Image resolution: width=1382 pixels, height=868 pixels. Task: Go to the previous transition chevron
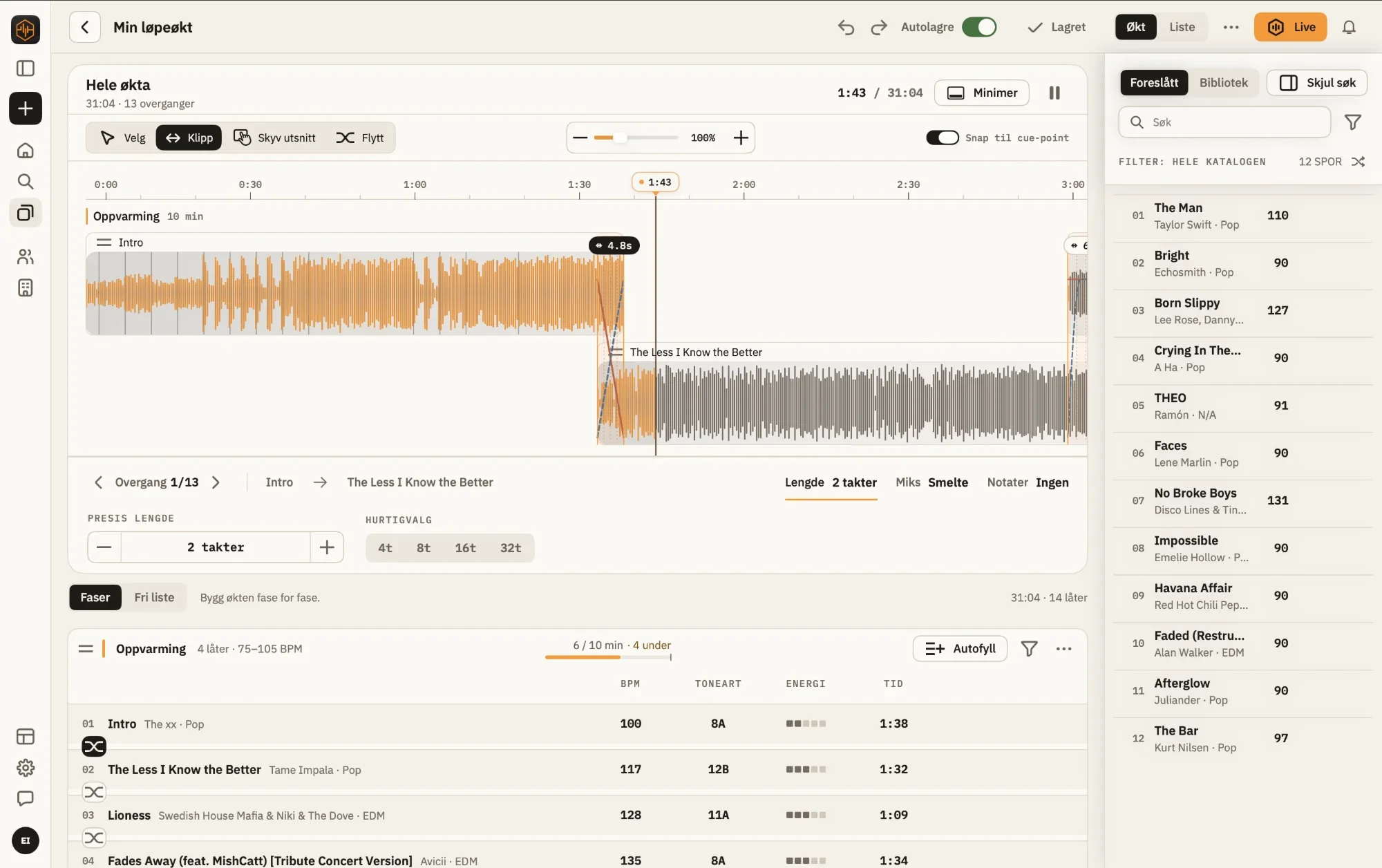(98, 482)
